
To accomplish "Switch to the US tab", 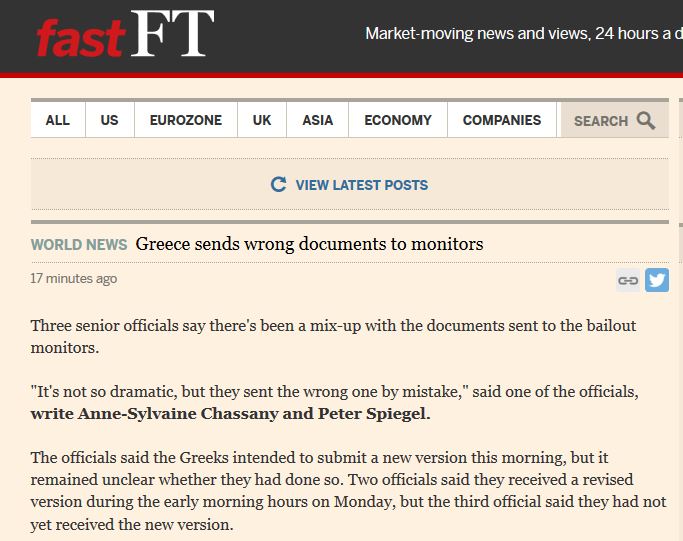I will click(109, 120).
